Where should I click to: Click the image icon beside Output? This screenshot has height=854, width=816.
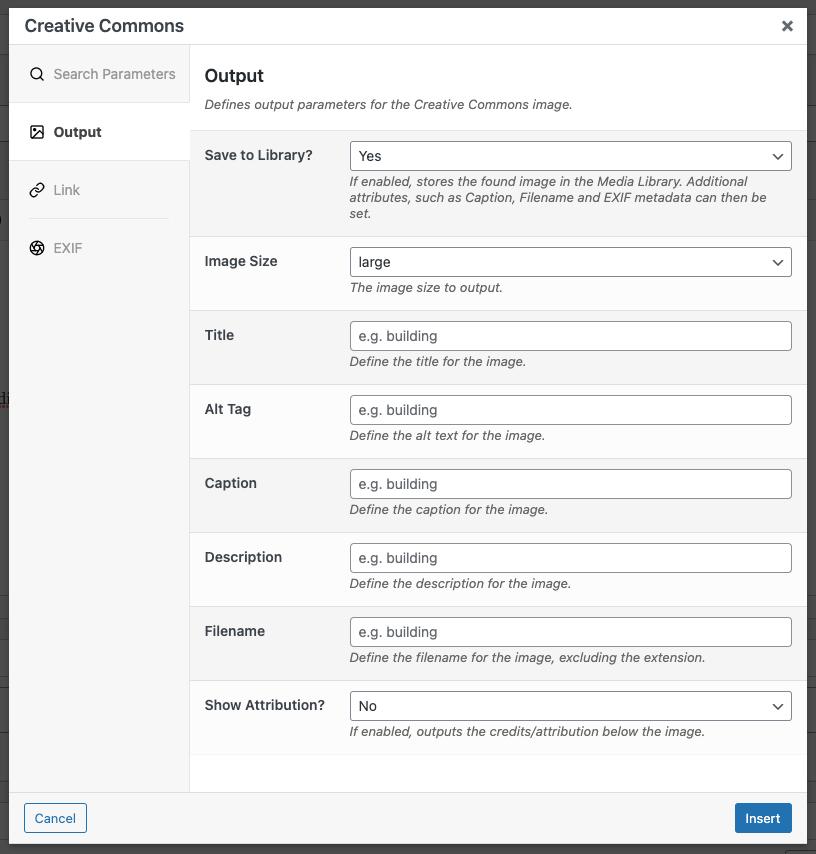pyautogui.click(x=37, y=132)
